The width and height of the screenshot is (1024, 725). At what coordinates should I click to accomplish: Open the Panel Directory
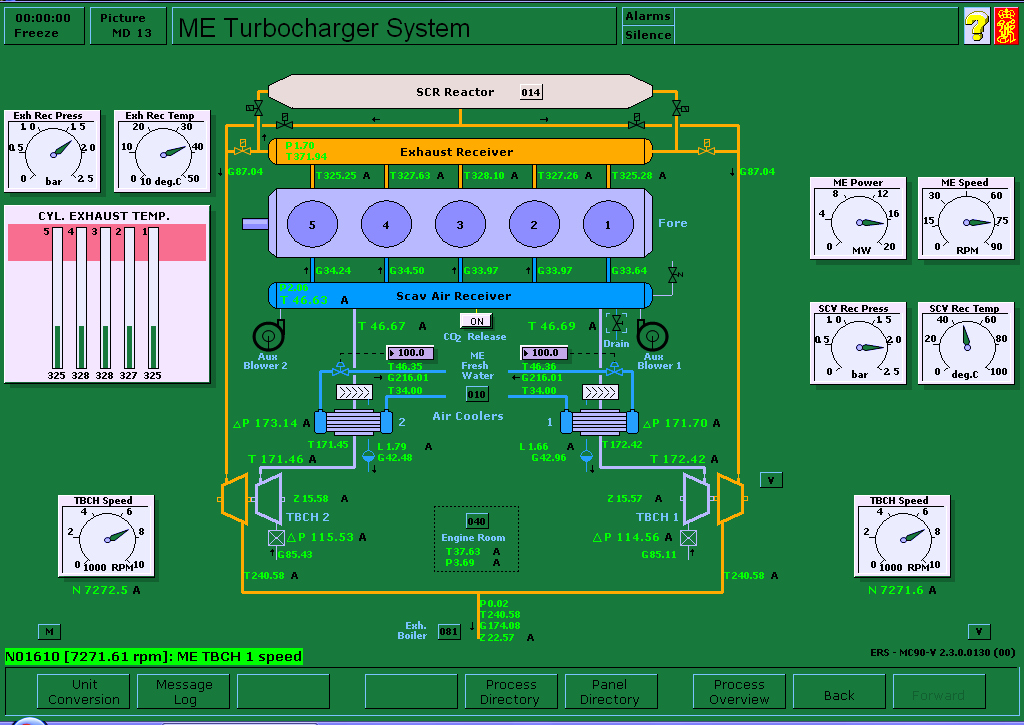[x=610, y=692]
